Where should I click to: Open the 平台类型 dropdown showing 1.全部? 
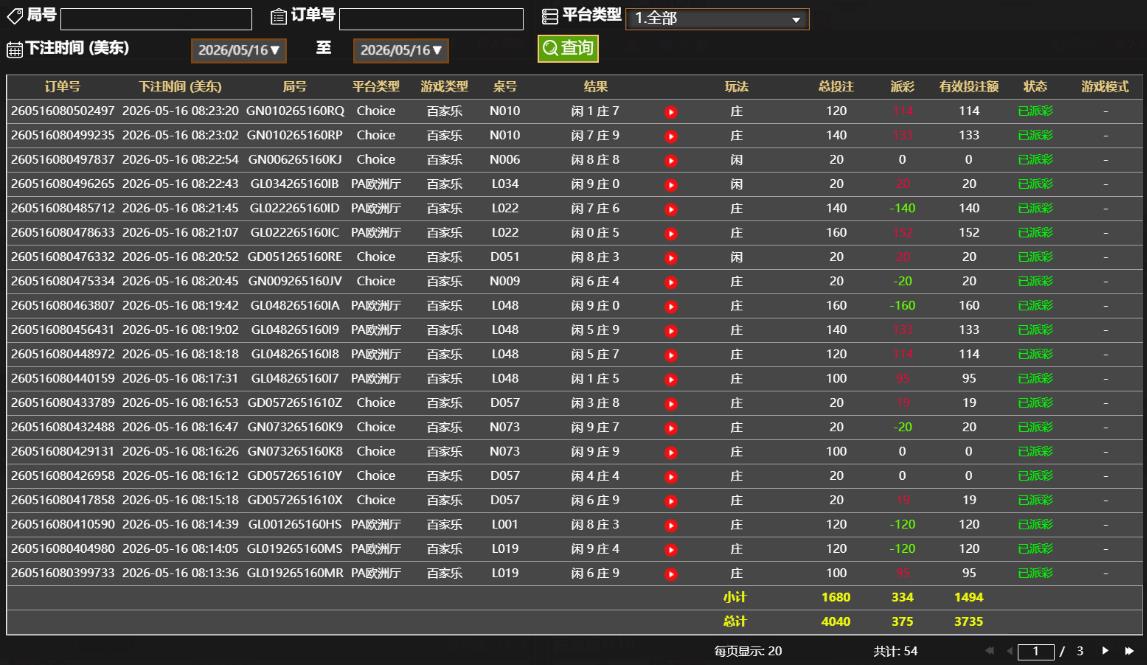[717, 18]
